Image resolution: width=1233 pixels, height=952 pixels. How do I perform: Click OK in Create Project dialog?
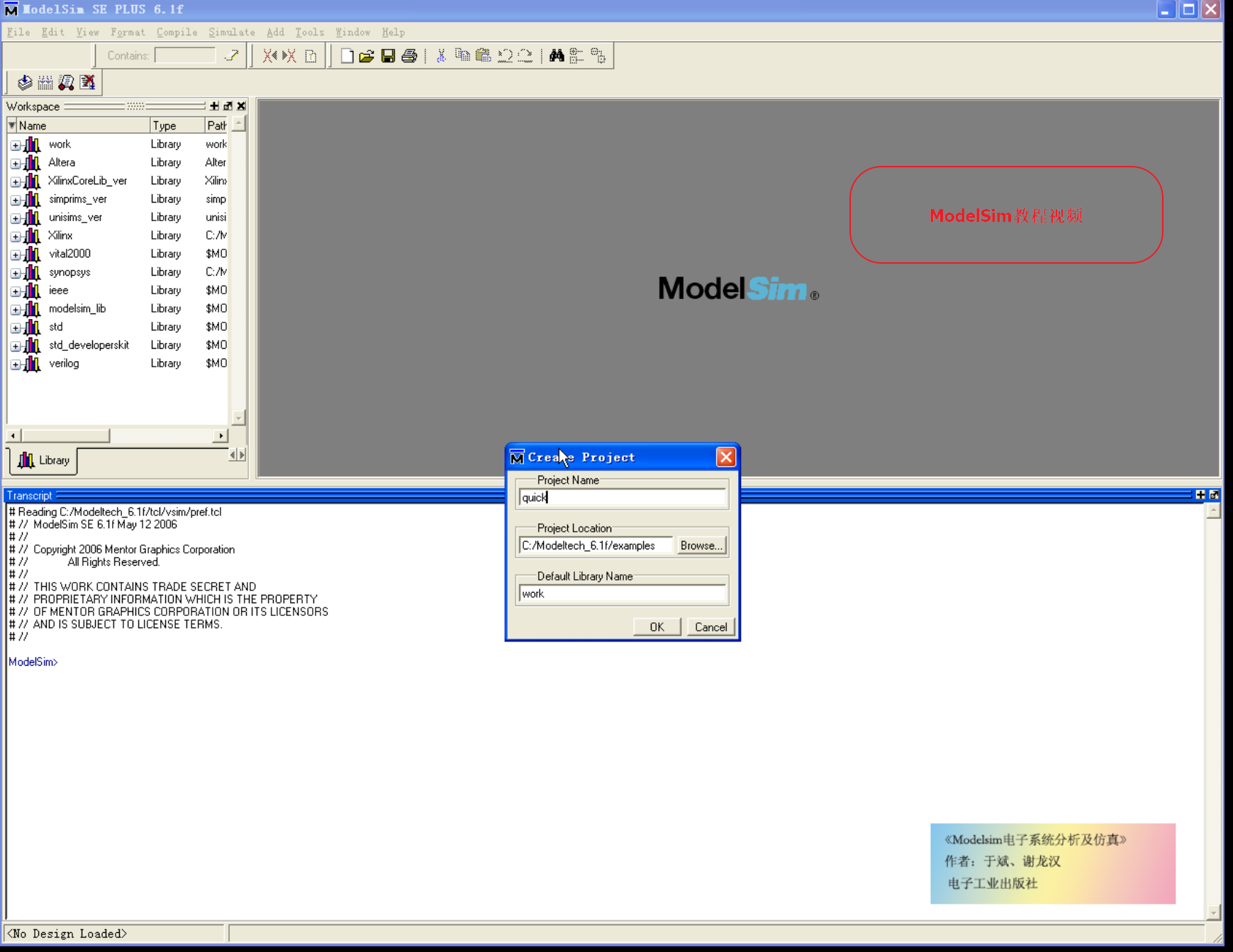point(657,627)
